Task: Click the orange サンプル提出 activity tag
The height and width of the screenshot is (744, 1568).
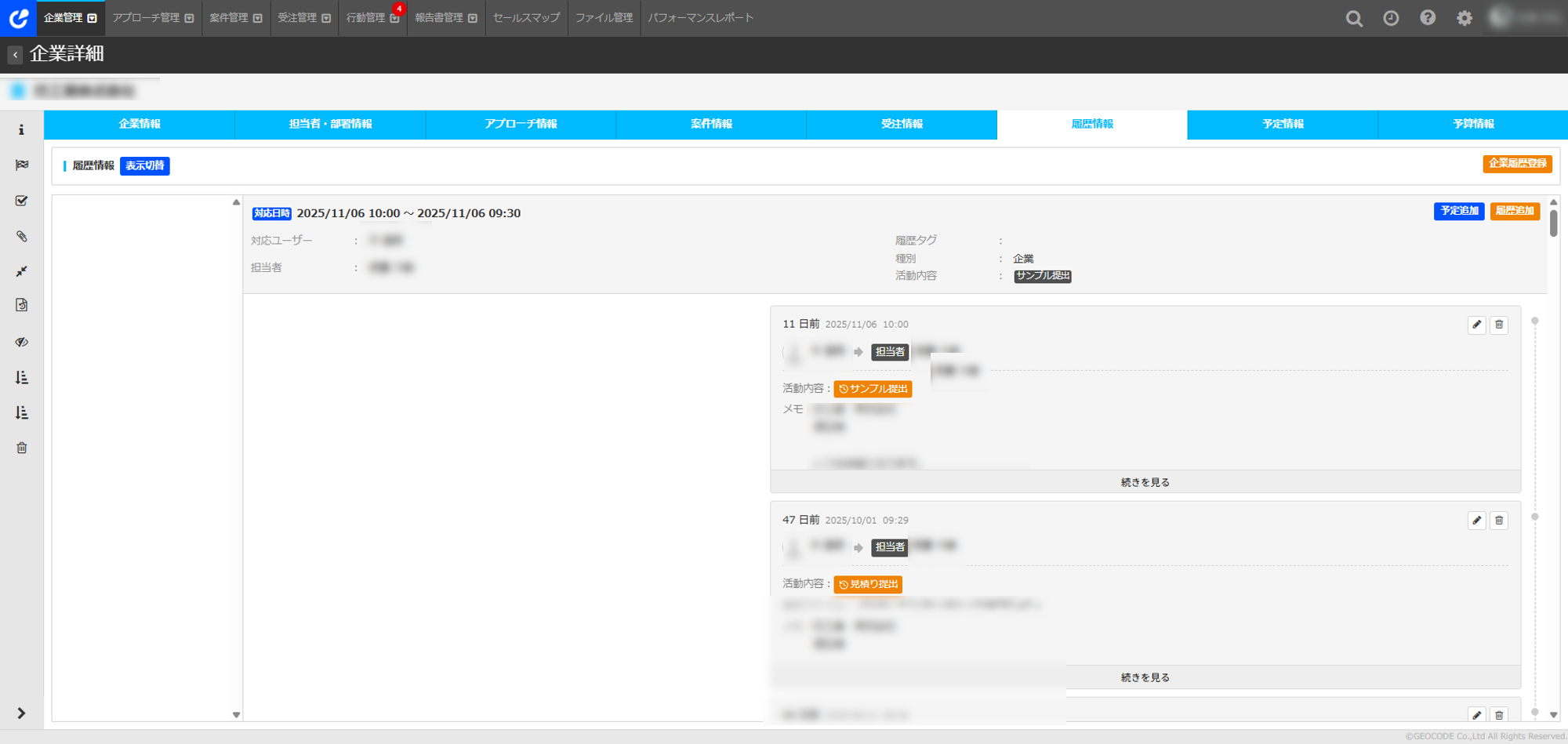Action: [x=873, y=389]
